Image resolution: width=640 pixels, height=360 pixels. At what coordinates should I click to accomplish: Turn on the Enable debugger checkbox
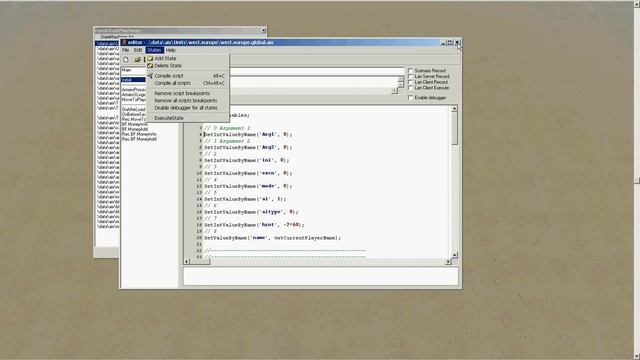click(x=411, y=98)
